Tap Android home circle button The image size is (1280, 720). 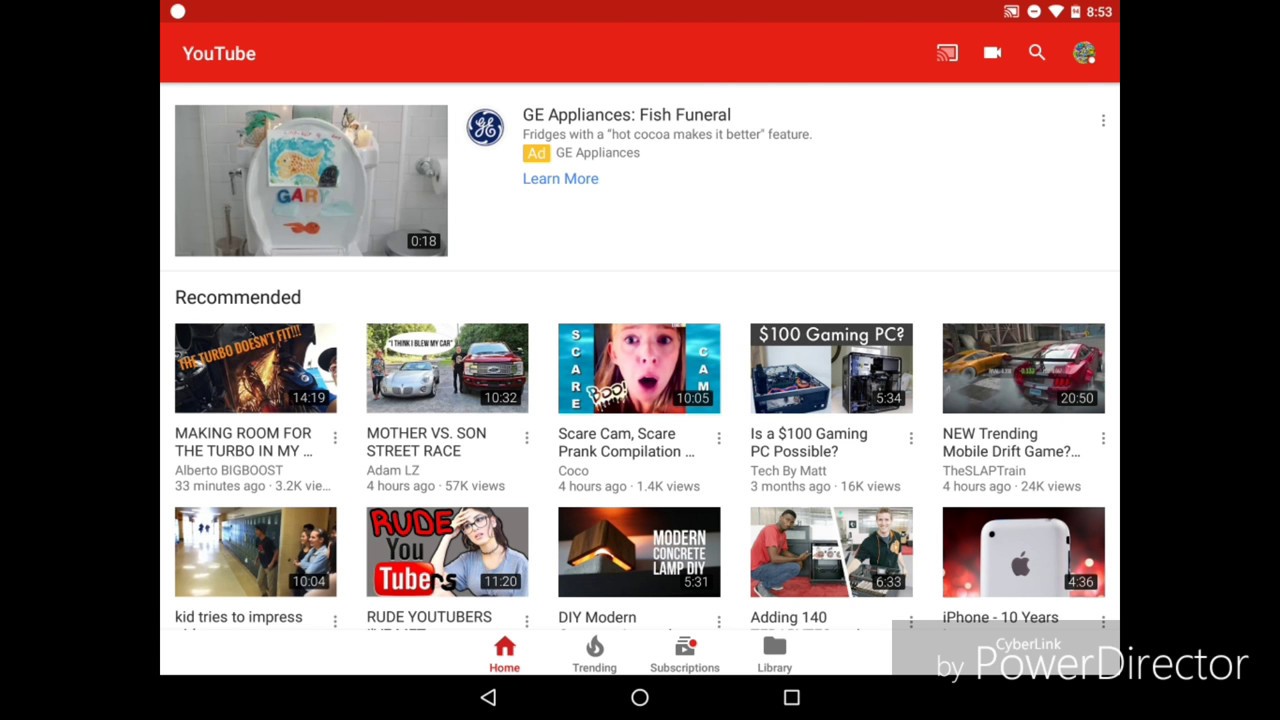click(640, 697)
